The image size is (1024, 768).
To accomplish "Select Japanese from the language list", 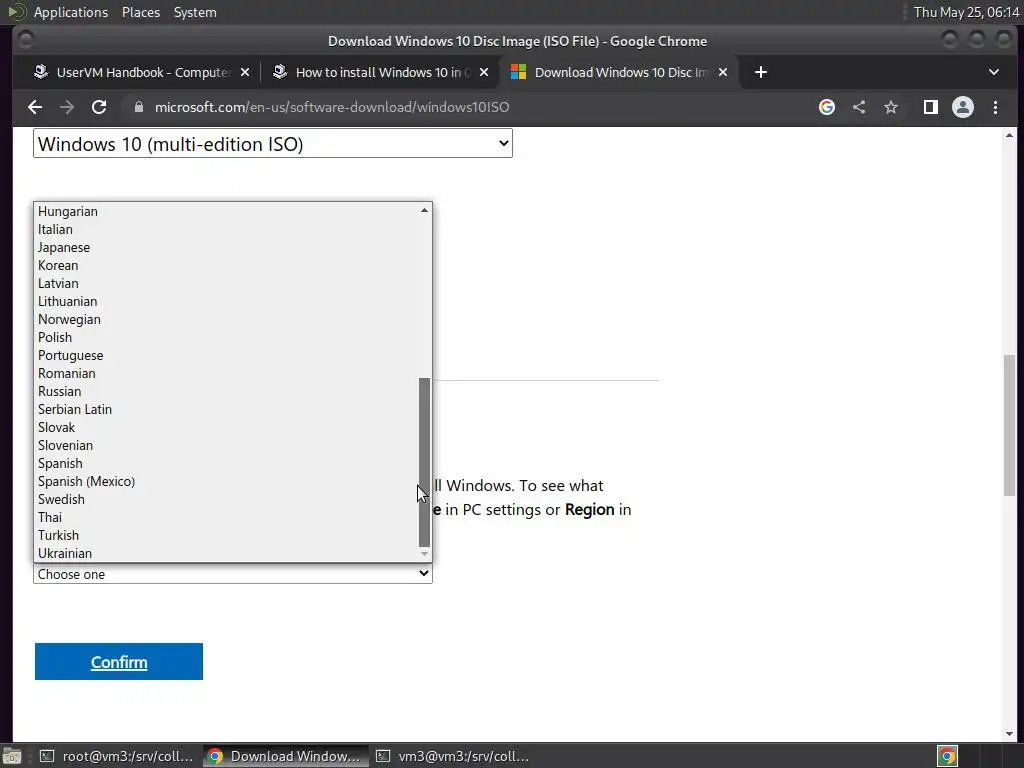I will (227, 248).
